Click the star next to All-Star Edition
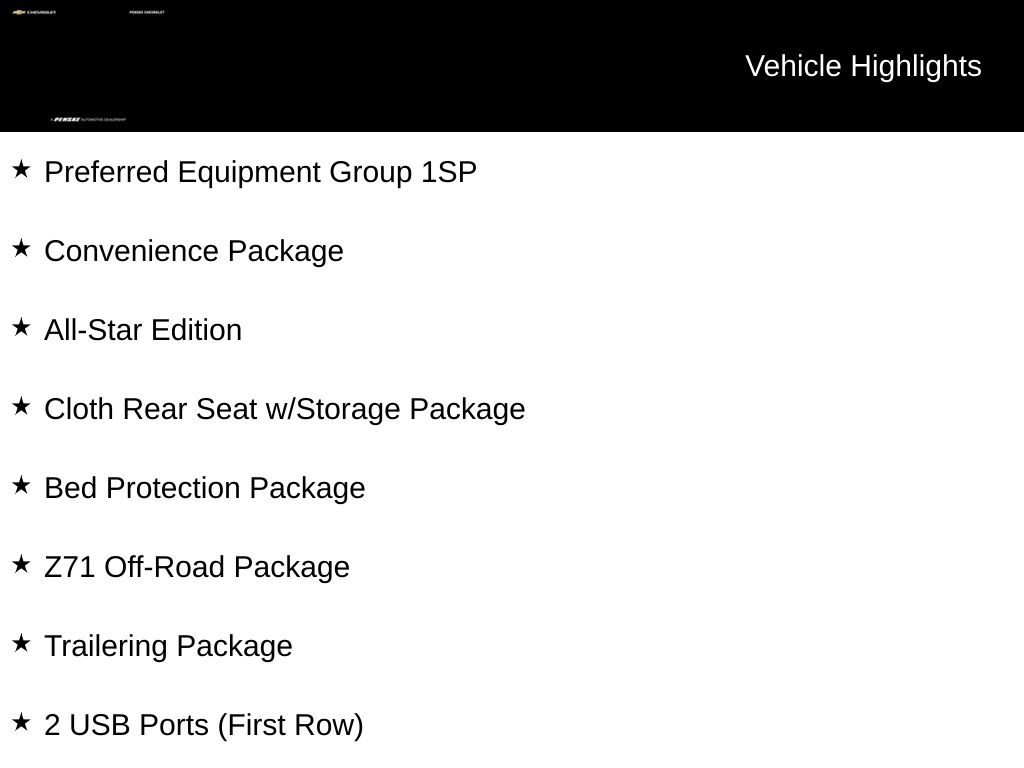The image size is (1024, 768). point(21,327)
